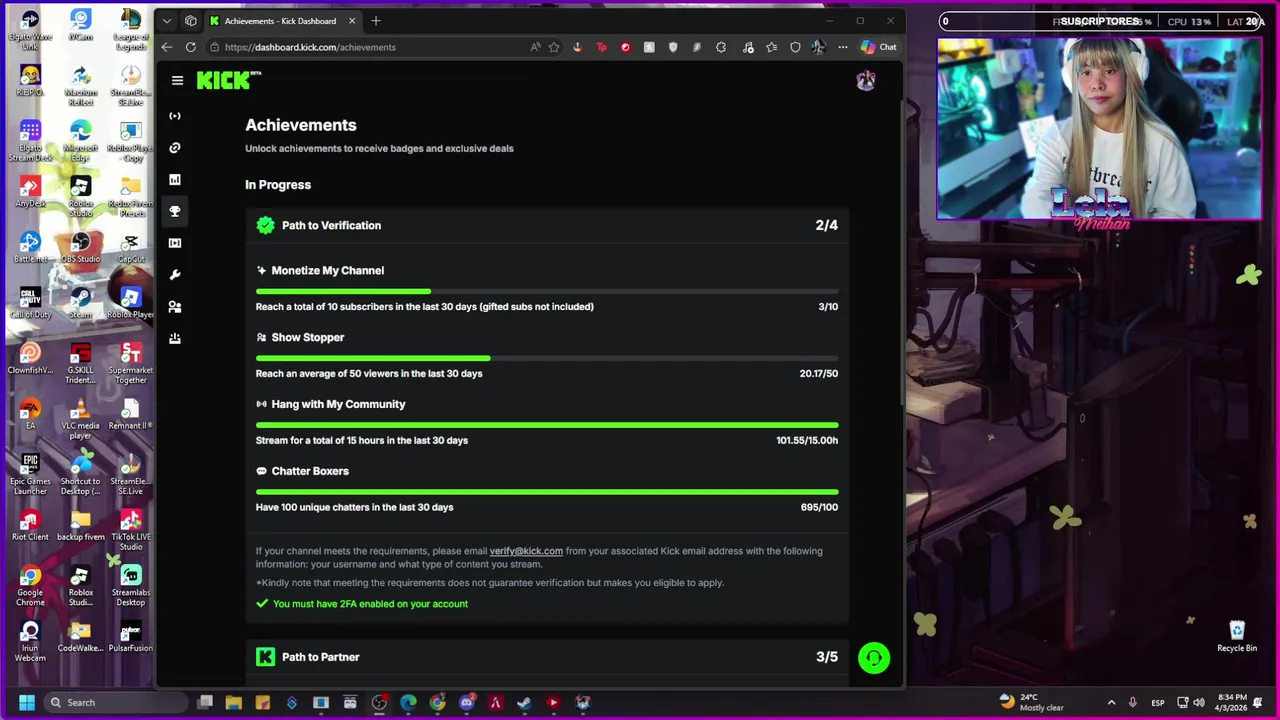Open taskbar clock 8:34 PM

tap(1233, 702)
